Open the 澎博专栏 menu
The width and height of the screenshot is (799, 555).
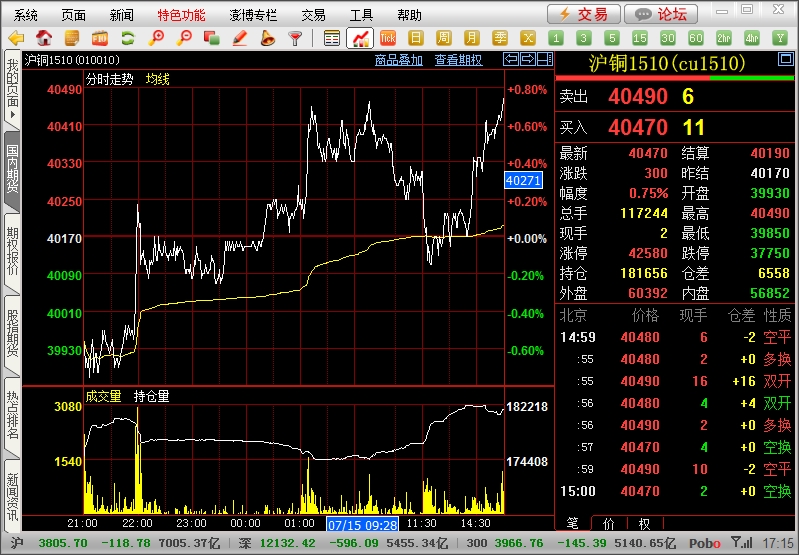(x=253, y=15)
